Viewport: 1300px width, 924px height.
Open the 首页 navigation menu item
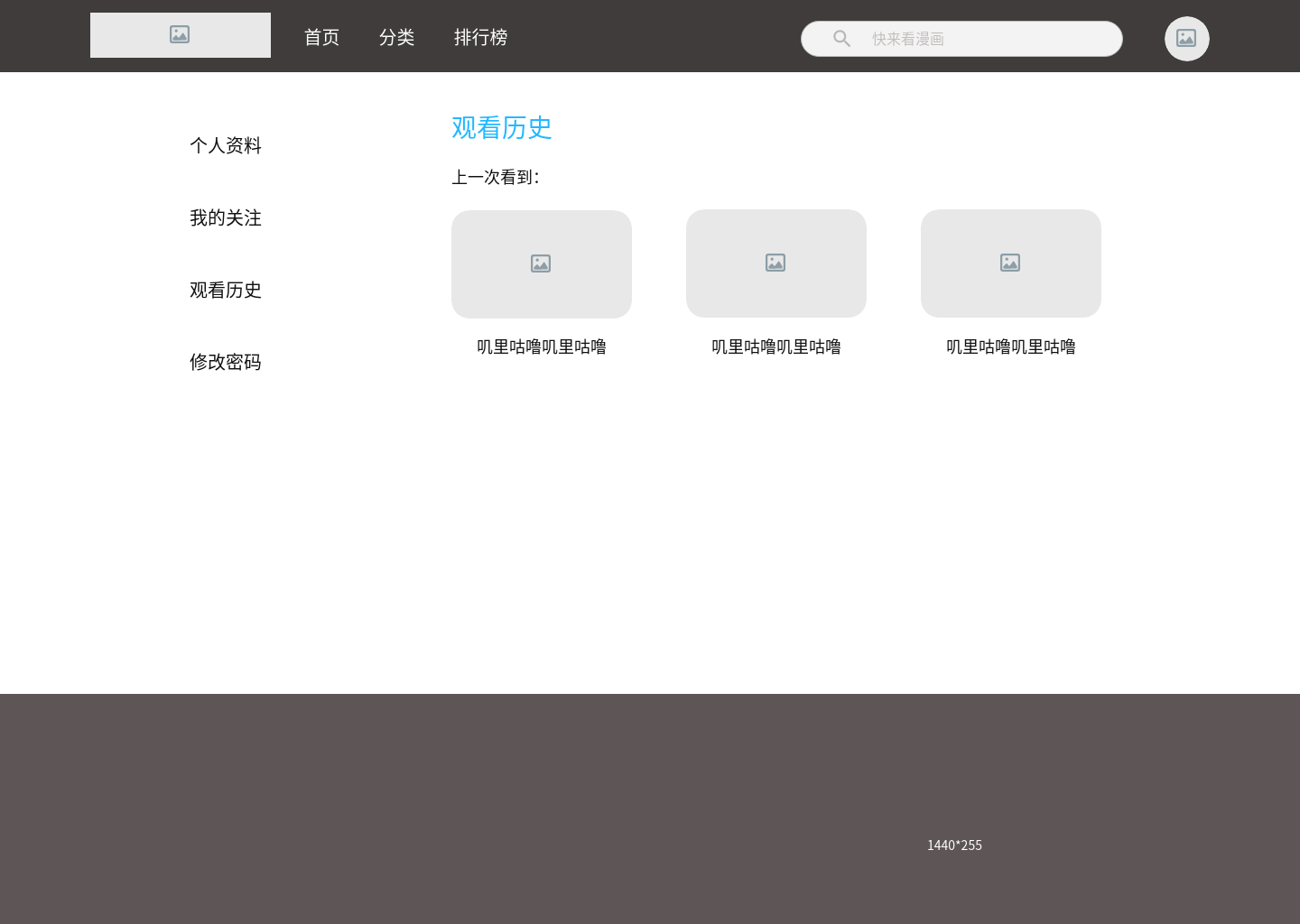point(320,37)
